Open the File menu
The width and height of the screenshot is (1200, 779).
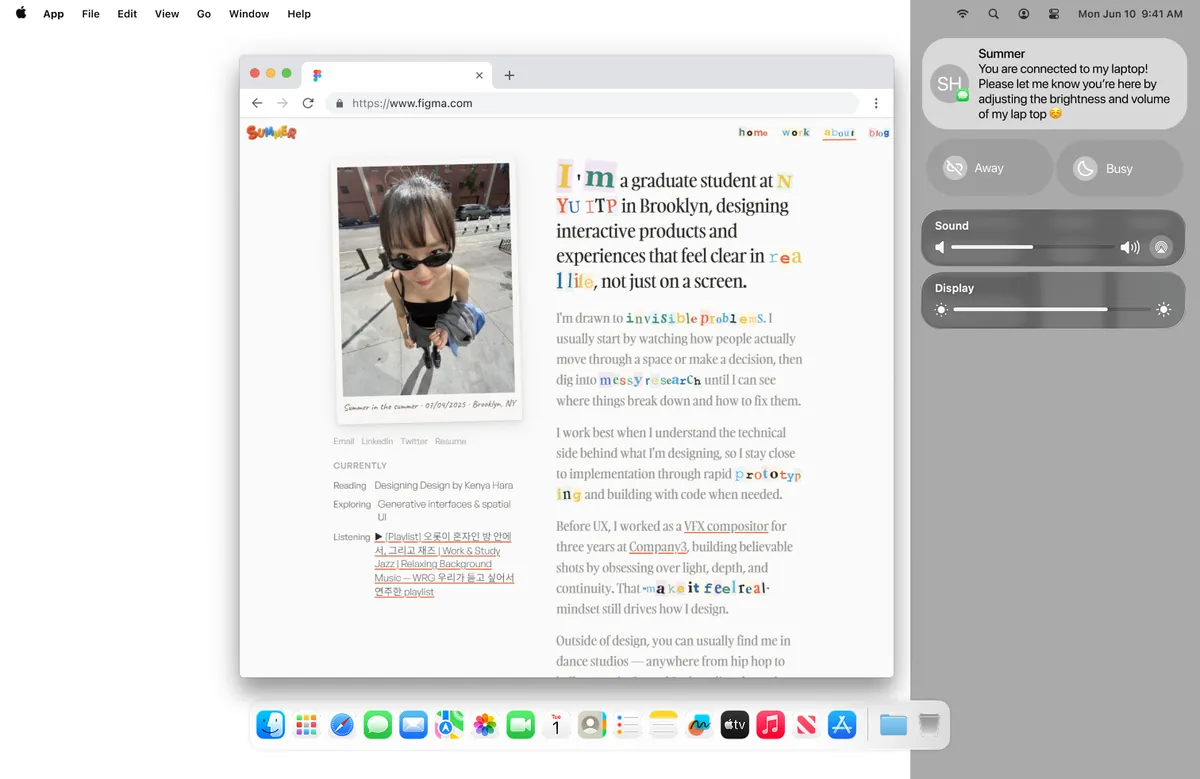tap(91, 14)
